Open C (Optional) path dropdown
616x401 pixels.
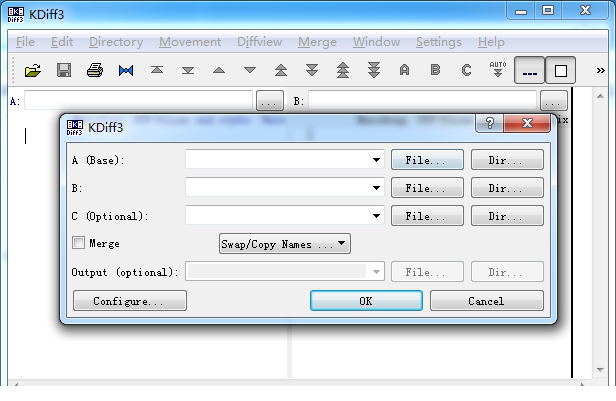[x=376, y=216]
